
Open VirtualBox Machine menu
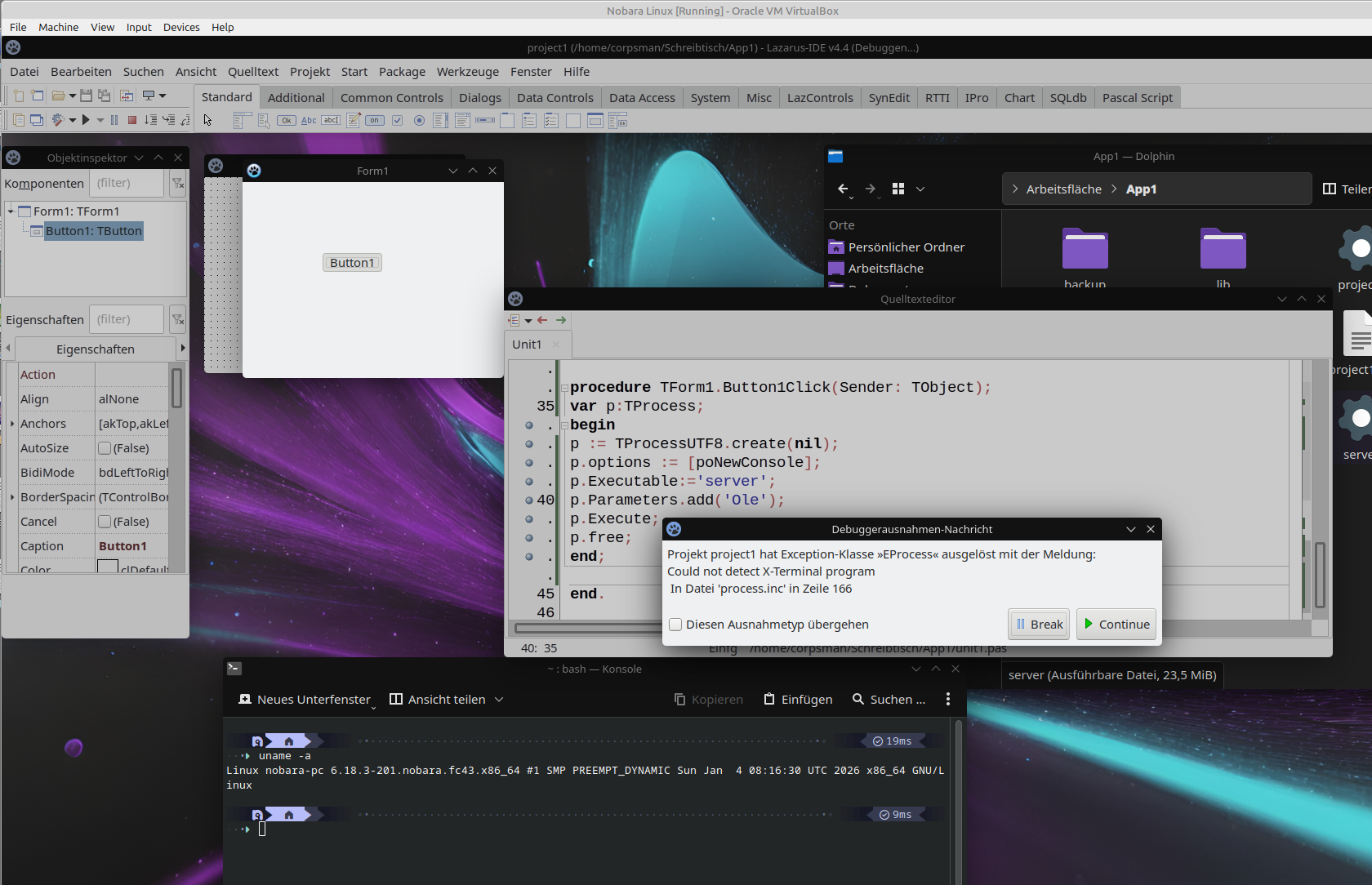[59, 27]
